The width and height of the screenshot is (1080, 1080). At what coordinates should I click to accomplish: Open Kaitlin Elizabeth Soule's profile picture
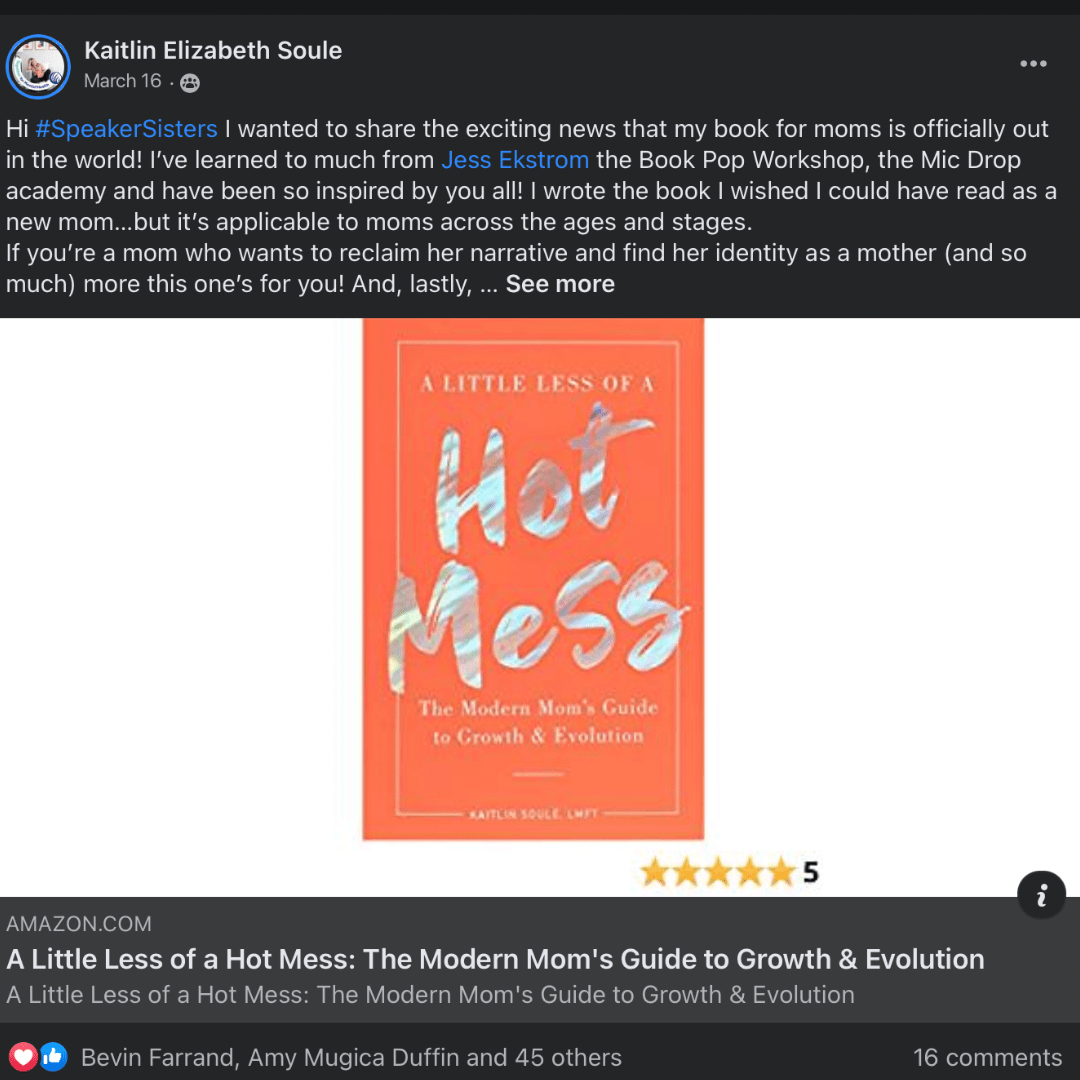[x=38, y=67]
